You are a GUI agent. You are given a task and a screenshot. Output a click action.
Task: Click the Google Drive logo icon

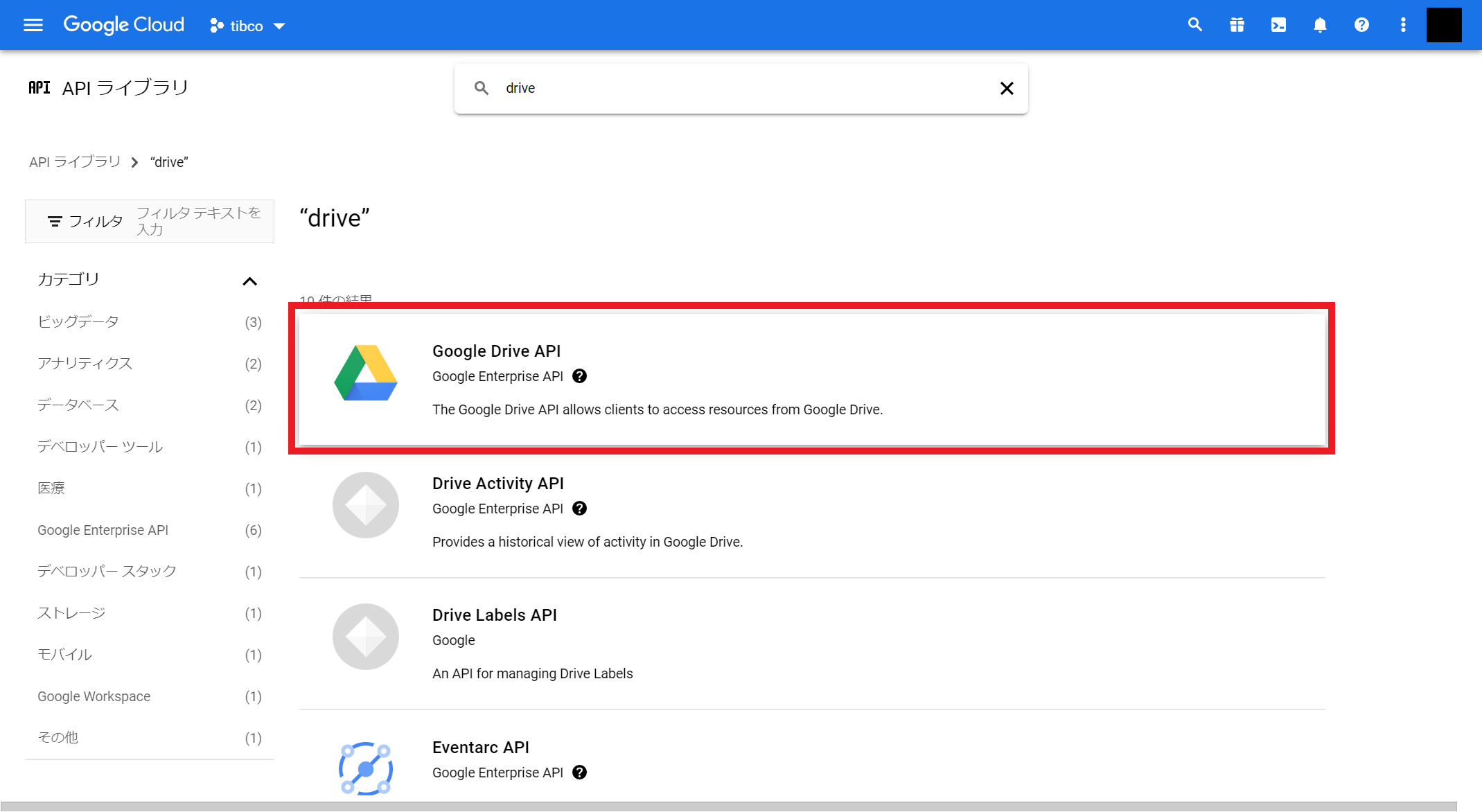[366, 373]
